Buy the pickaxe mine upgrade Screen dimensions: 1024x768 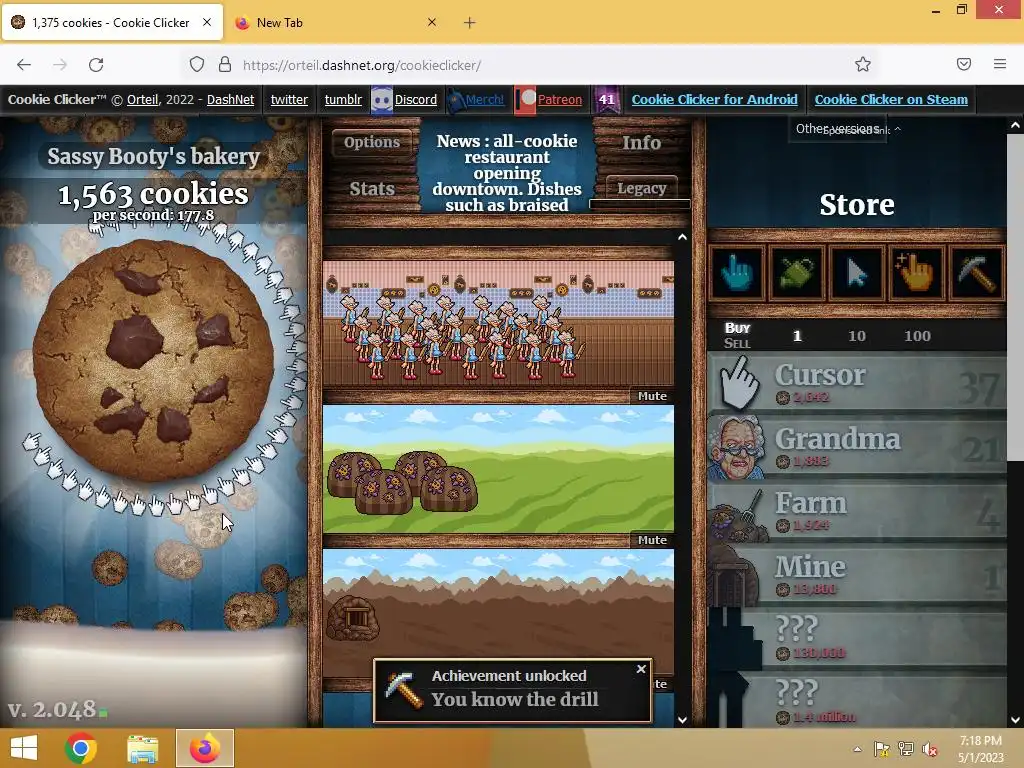tap(976, 272)
